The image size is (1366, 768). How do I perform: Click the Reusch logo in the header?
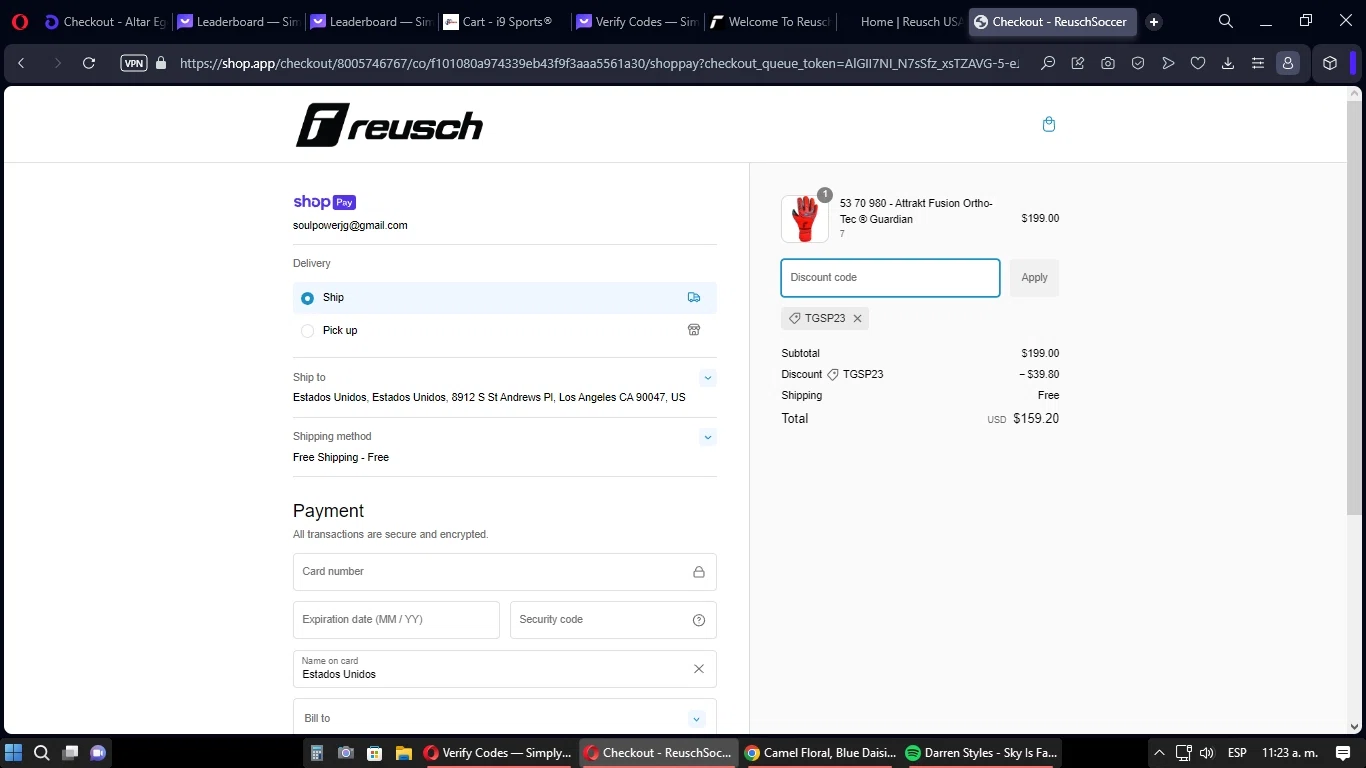click(x=389, y=125)
